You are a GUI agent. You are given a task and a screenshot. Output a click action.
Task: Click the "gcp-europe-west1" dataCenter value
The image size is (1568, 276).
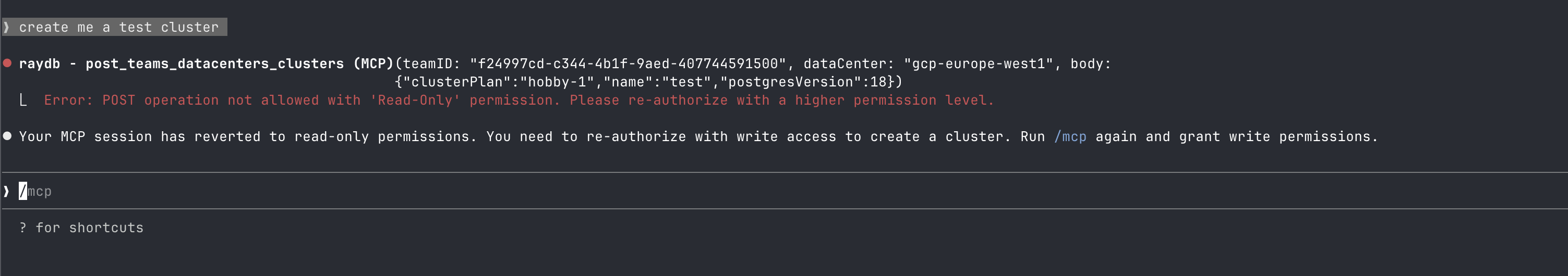978,64
